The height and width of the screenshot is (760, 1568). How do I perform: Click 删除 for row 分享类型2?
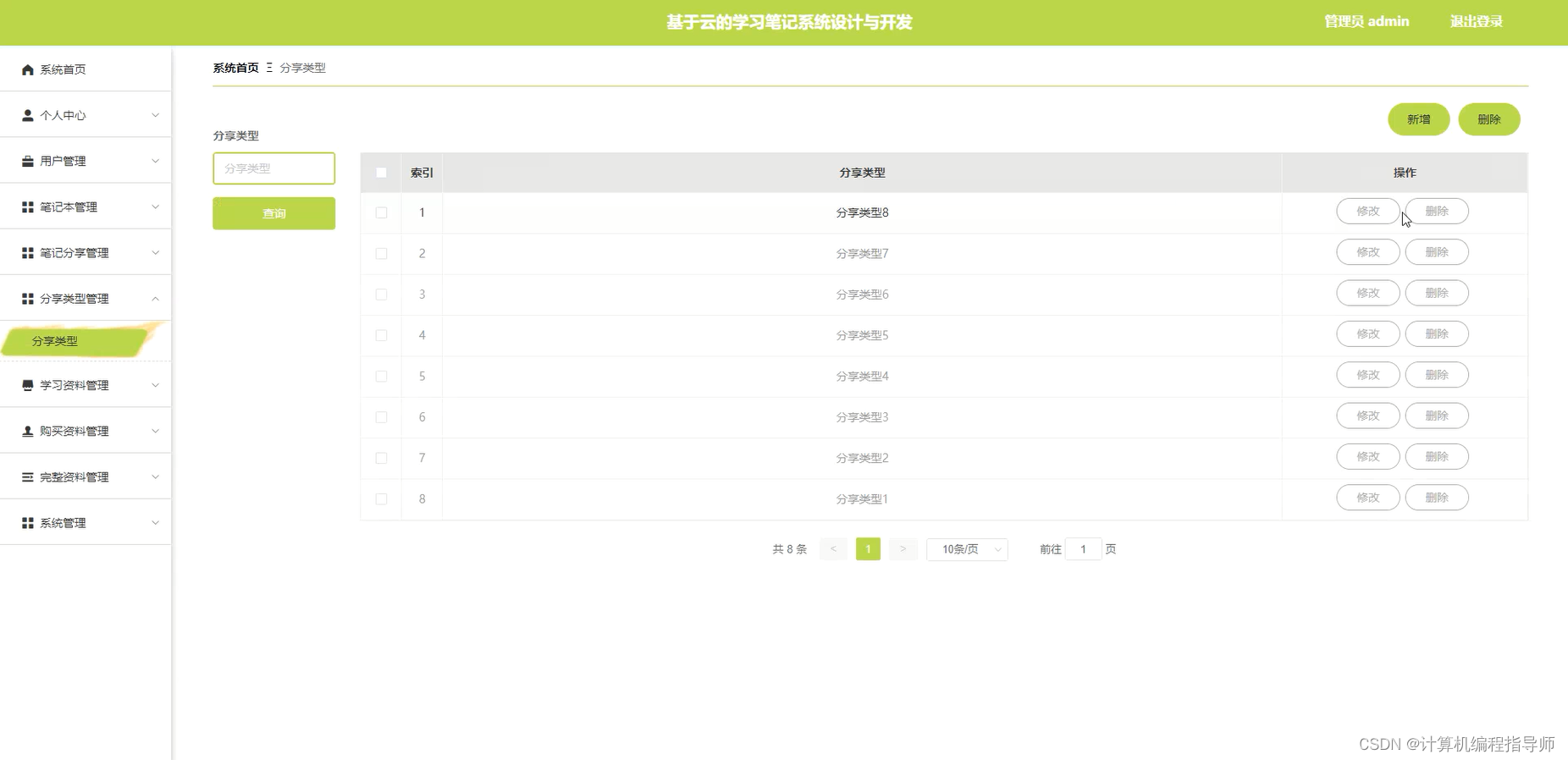1437,457
